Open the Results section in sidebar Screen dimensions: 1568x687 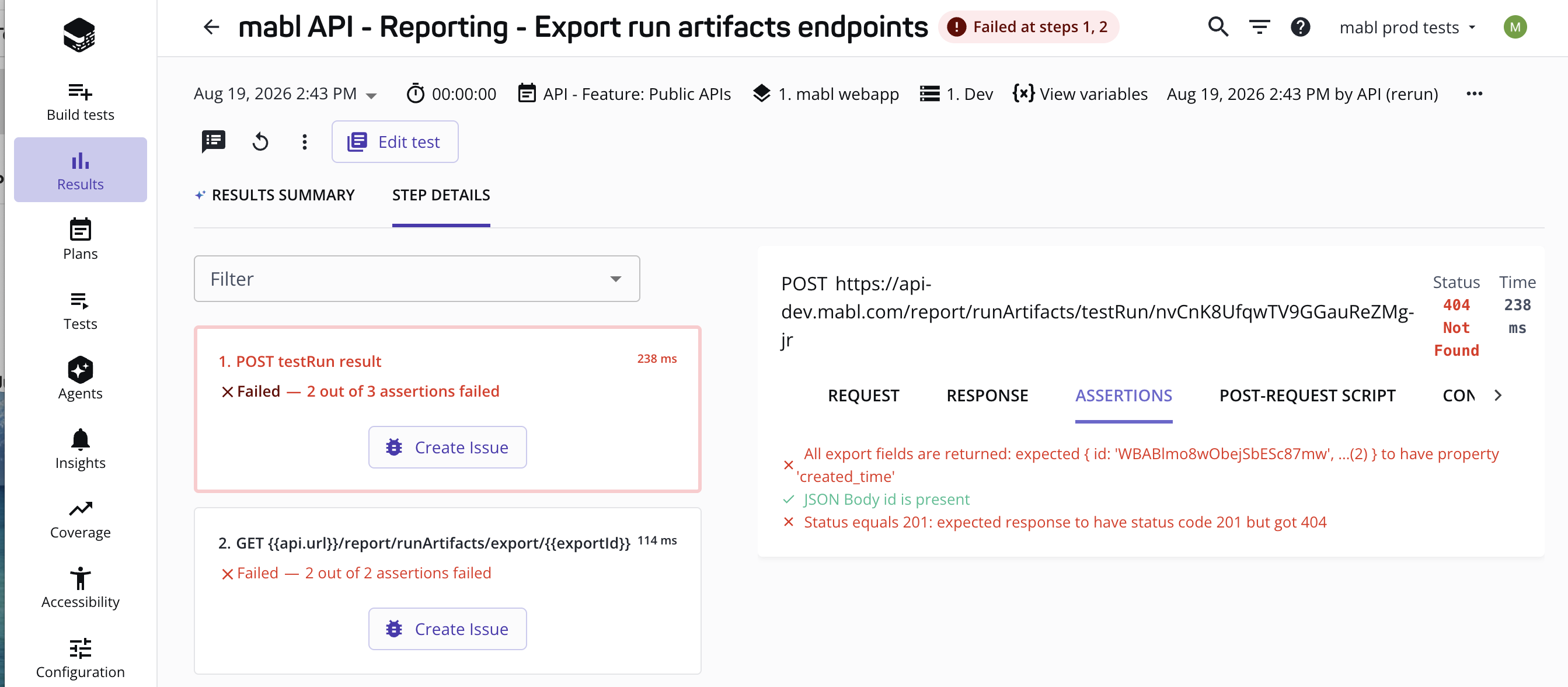point(81,170)
